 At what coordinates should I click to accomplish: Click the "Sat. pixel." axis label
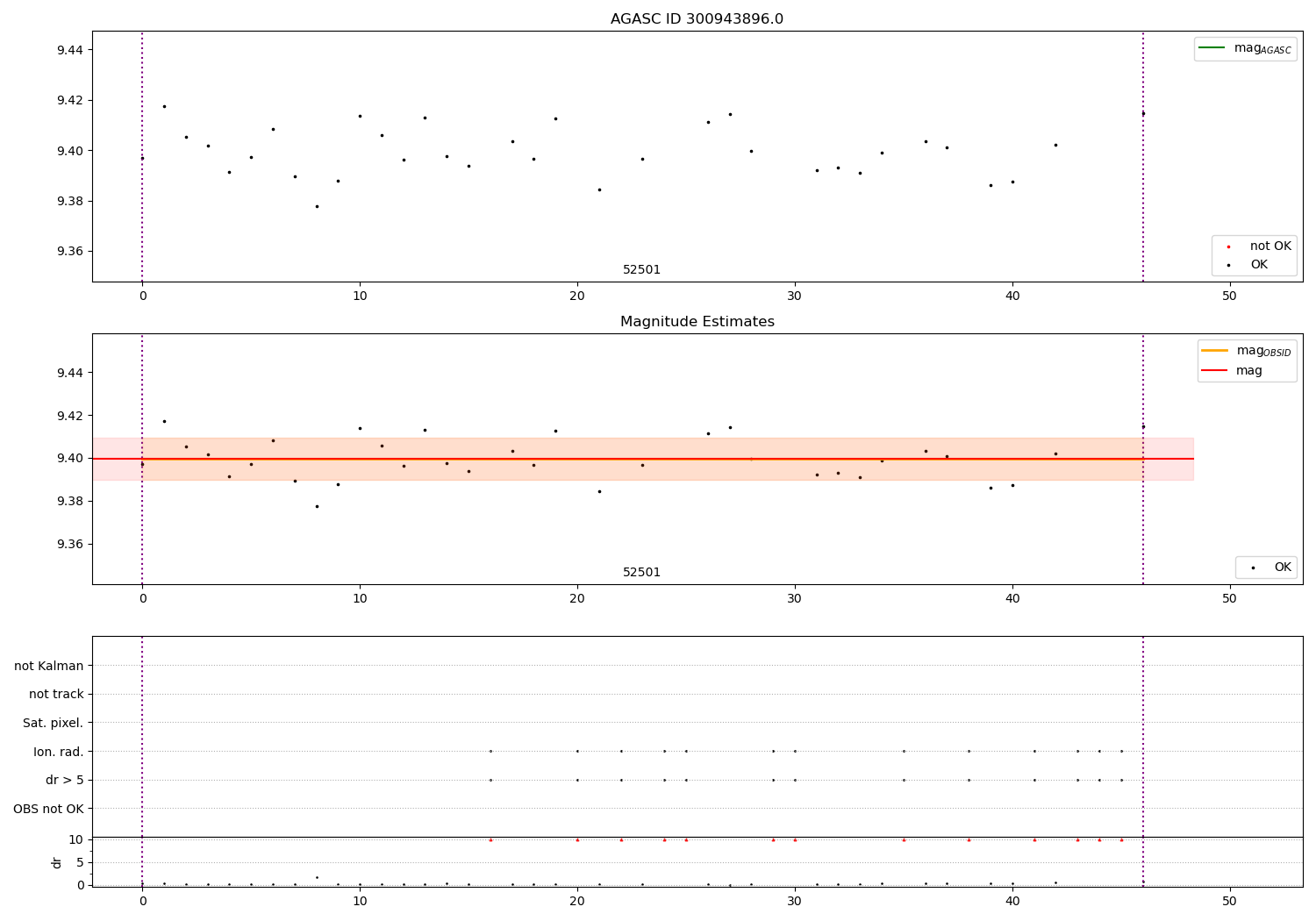(x=54, y=723)
